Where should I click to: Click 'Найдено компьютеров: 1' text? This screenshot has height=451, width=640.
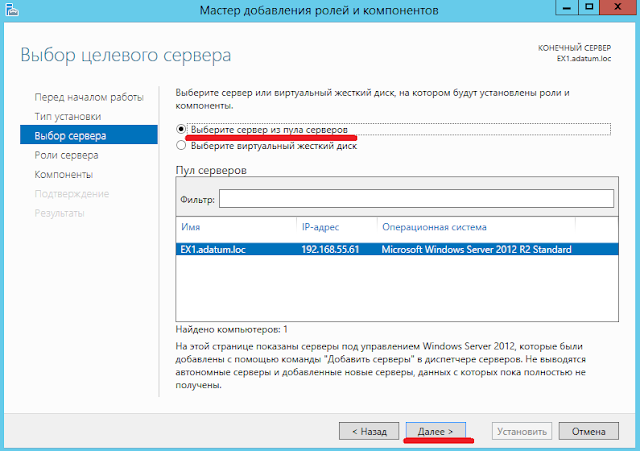click(x=231, y=329)
